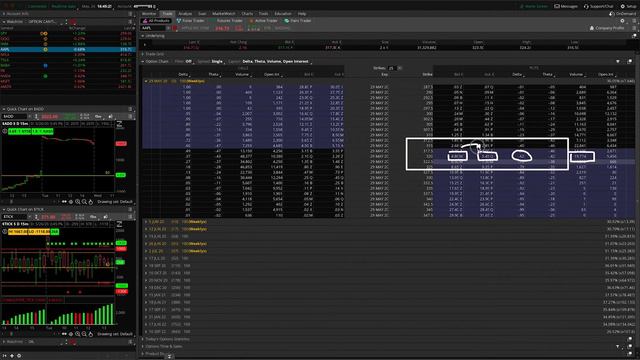Image resolution: width=640 pixels, height=360 pixels.
Task: Activate the OnDemand button
Action: pyautogui.click(x=623, y=13)
